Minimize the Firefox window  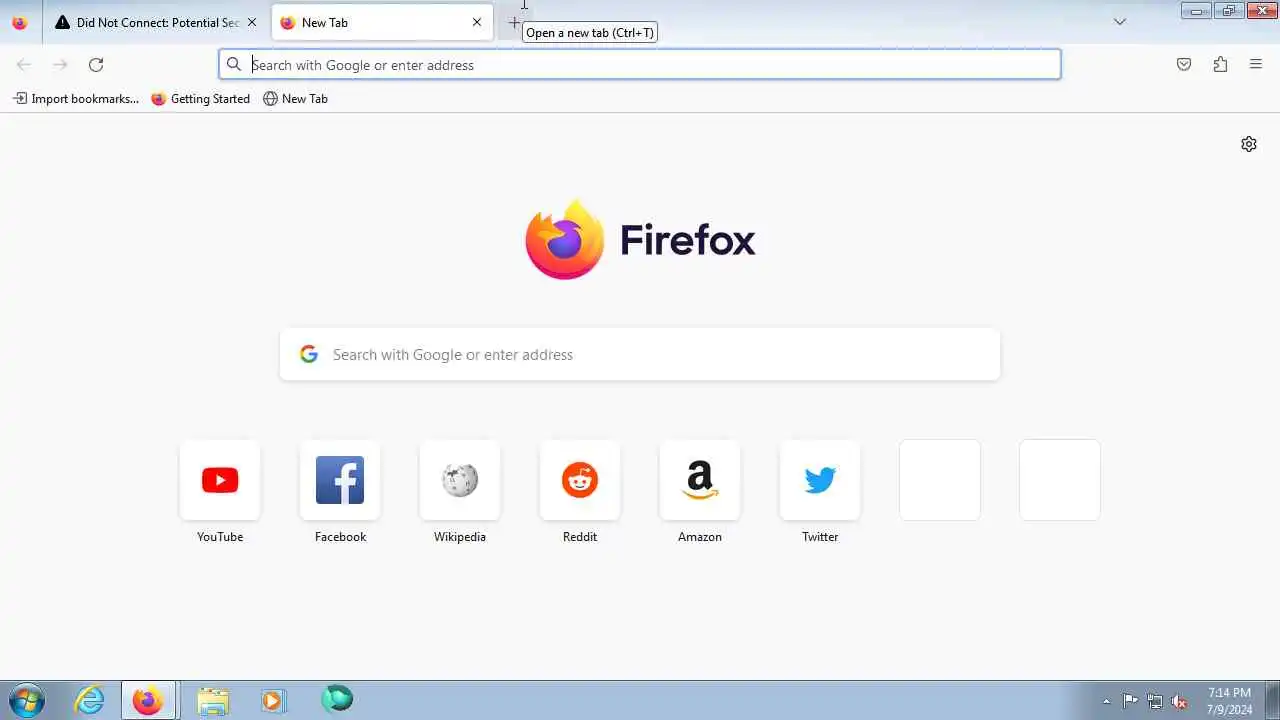tap(1196, 11)
